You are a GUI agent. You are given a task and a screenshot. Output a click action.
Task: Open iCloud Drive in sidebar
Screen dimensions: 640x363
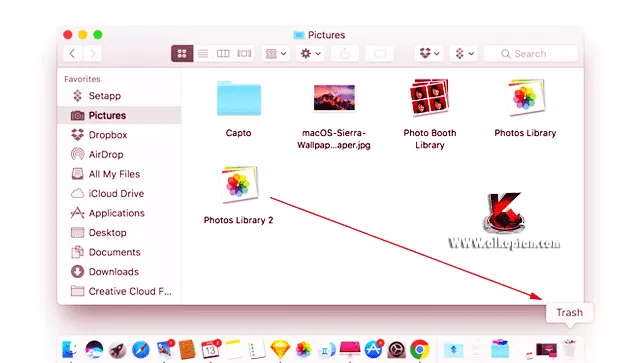119,194
